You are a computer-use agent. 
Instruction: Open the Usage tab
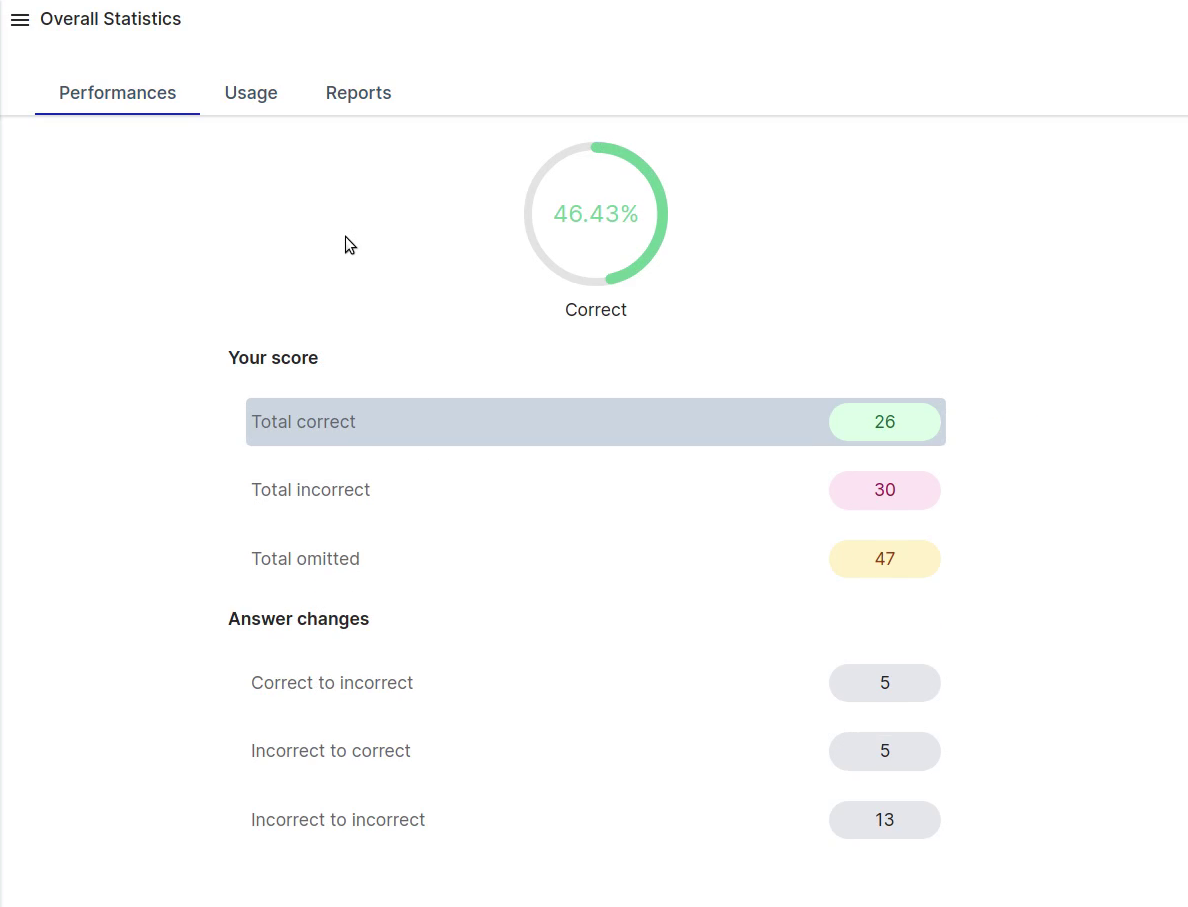click(251, 93)
